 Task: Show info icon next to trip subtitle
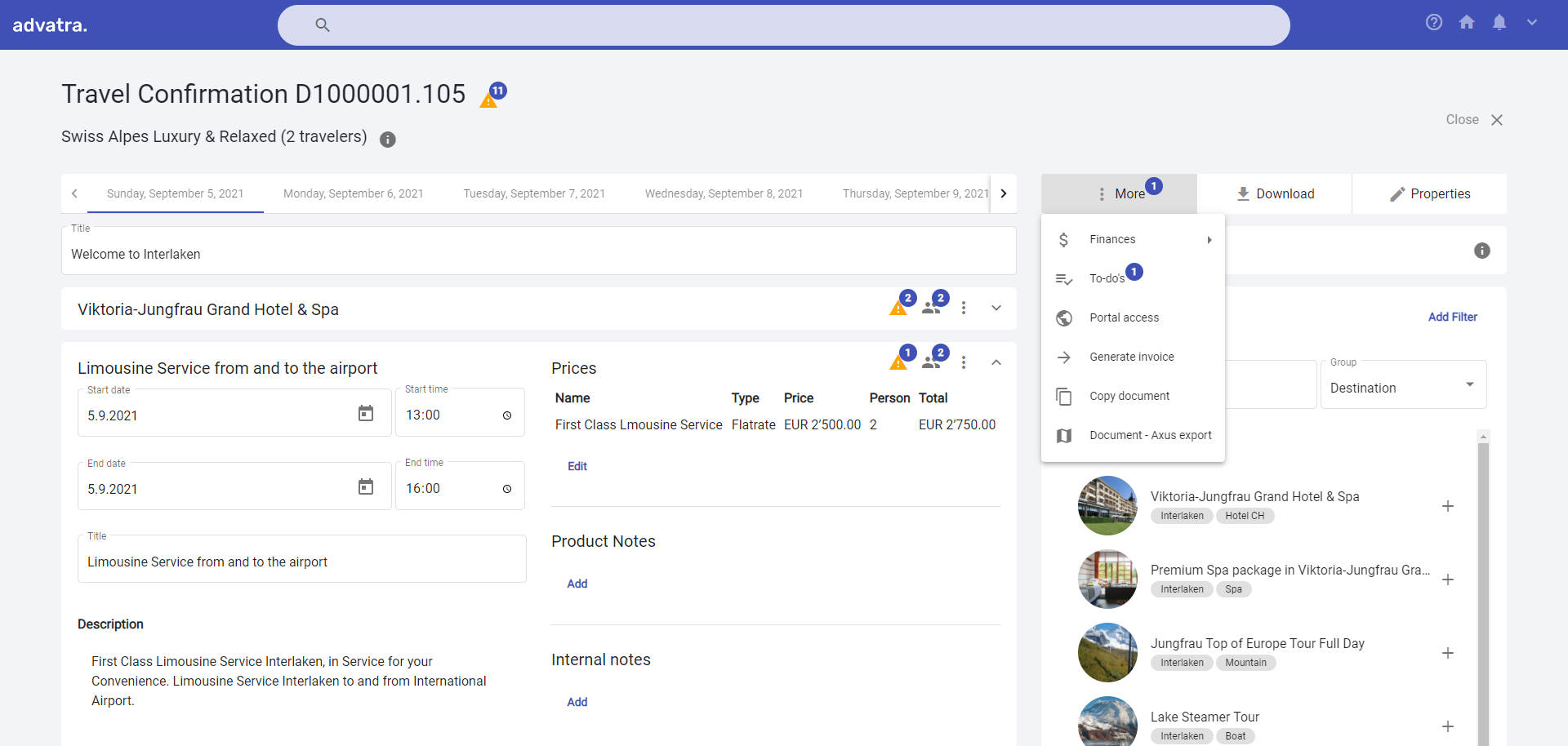388,139
